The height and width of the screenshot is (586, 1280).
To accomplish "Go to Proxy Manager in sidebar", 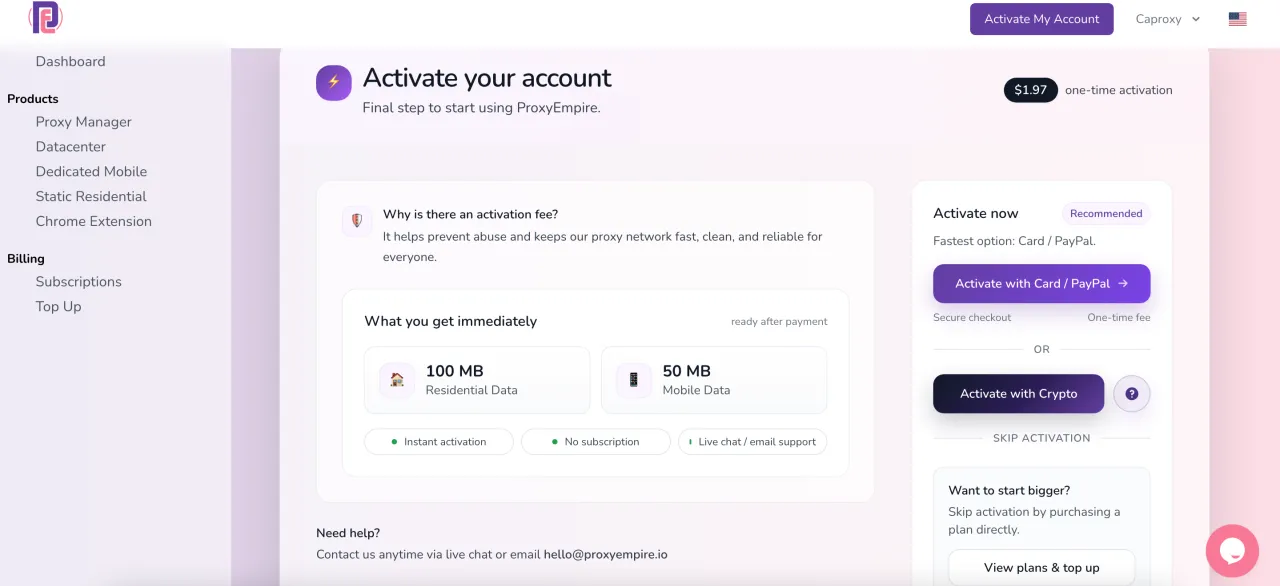I will coord(83,122).
